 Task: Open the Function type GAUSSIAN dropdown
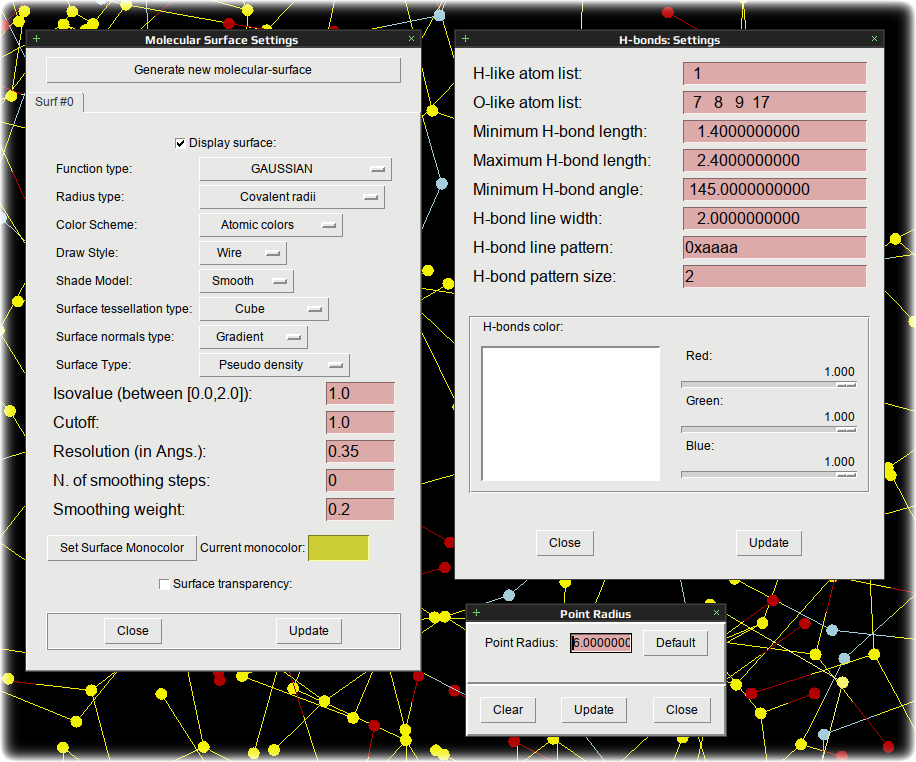(296, 169)
